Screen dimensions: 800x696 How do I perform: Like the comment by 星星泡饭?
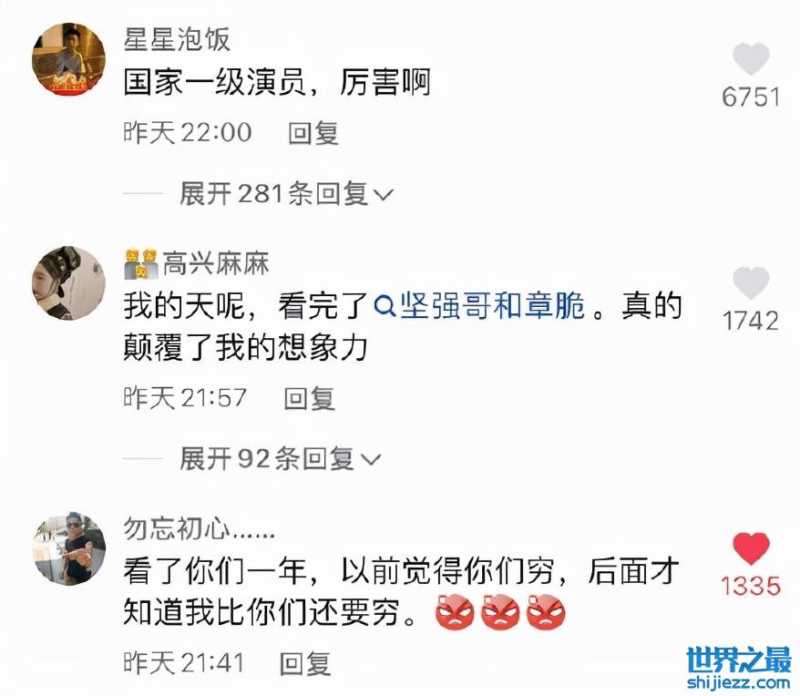[x=751, y=58]
